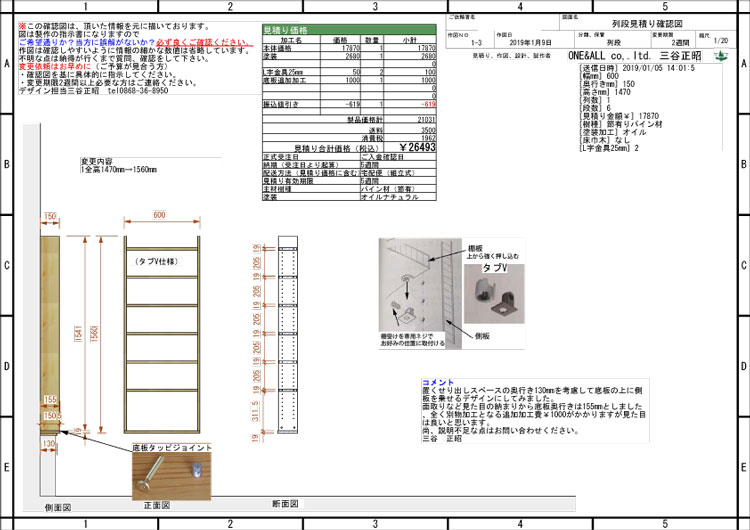Select ONE&ALL co,.ltd. 三谷正昭 text
750x530 pixels.
[x=635, y=55]
